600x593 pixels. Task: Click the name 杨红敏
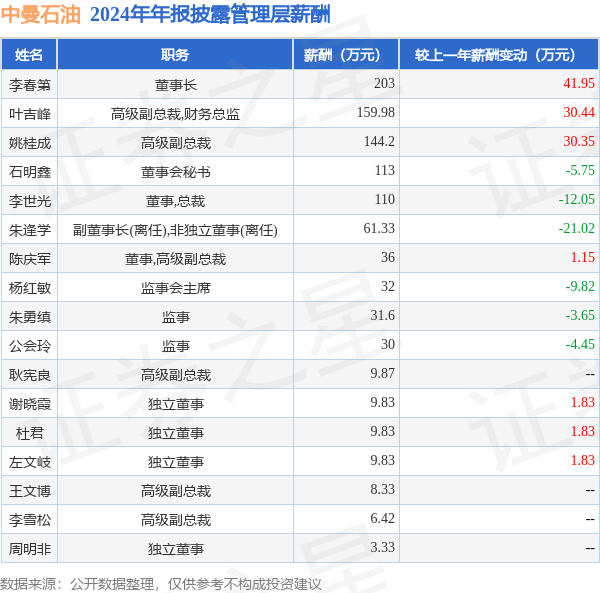click(x=30, y=288)
